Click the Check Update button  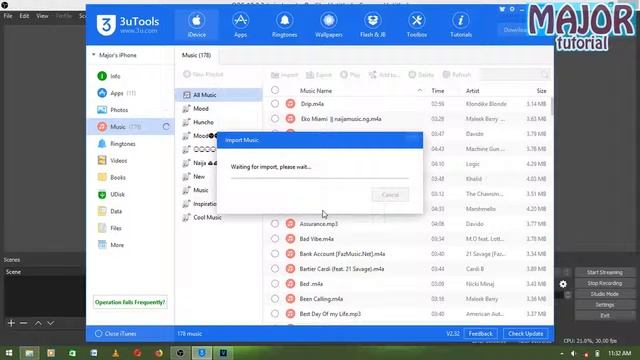[x=525, y=333]
